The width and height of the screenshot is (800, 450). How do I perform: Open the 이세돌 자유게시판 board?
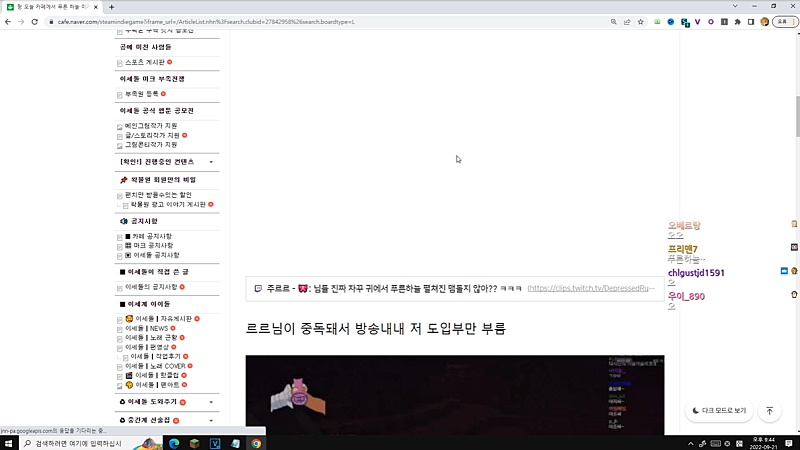[159, 319]
